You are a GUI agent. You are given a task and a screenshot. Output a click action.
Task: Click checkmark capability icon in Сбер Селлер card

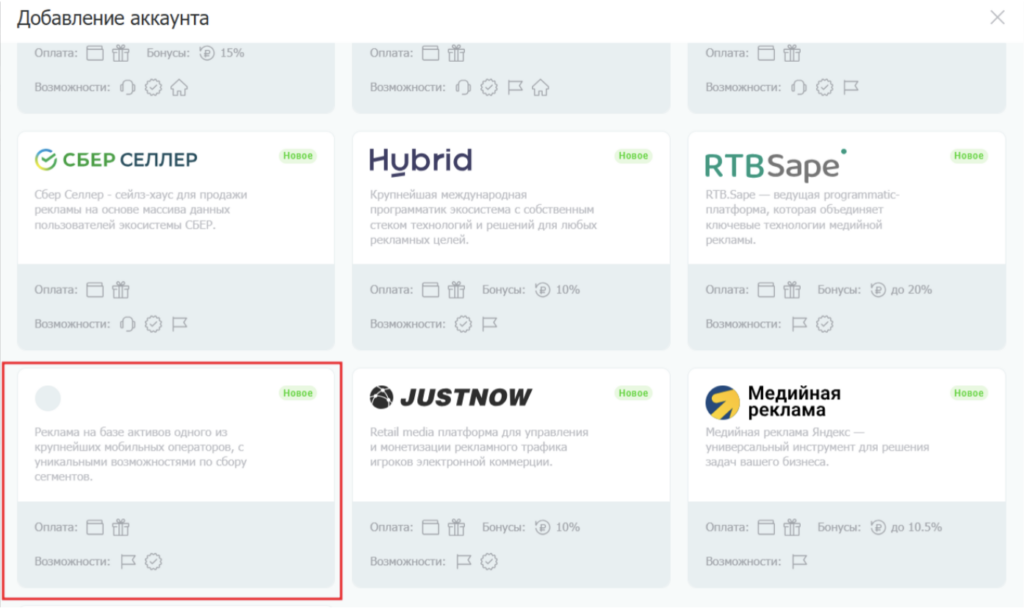153,324
